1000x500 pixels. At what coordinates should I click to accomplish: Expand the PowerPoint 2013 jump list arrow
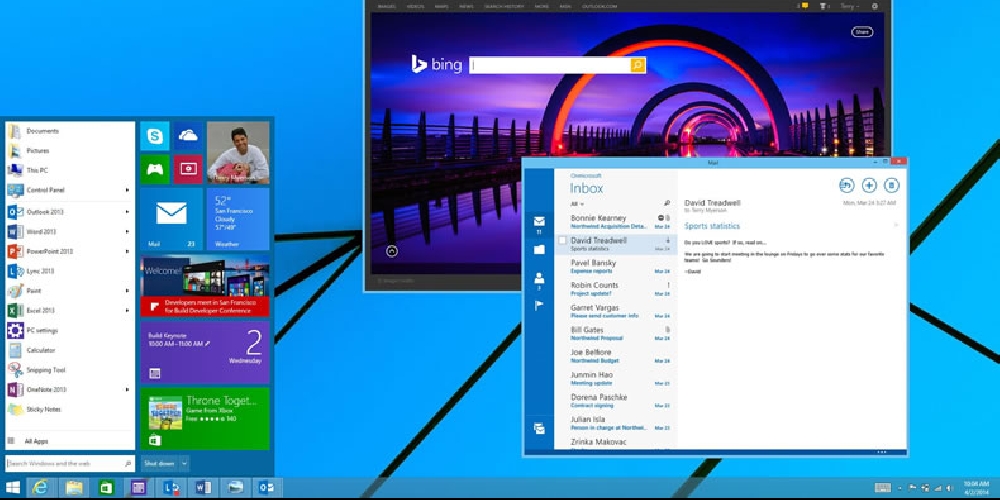click(x=128, y=251)
